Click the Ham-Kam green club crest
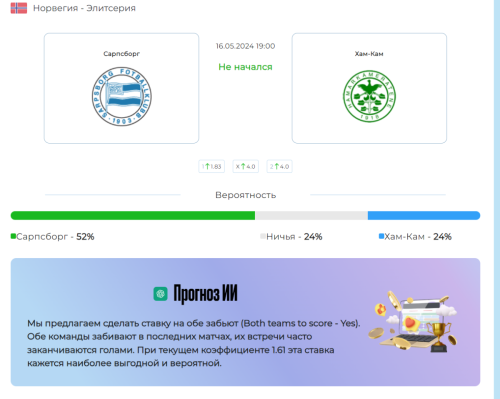This screenshot has width=500, height=399. [369, 96]
